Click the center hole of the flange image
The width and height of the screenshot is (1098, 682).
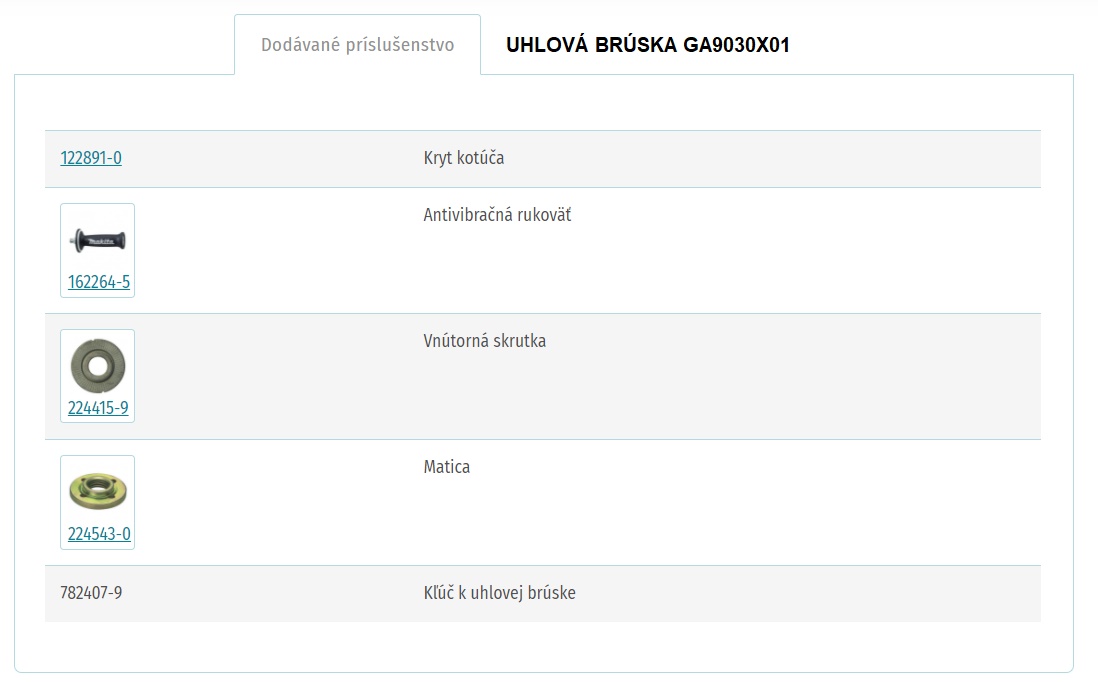click(x=98, y=366)
